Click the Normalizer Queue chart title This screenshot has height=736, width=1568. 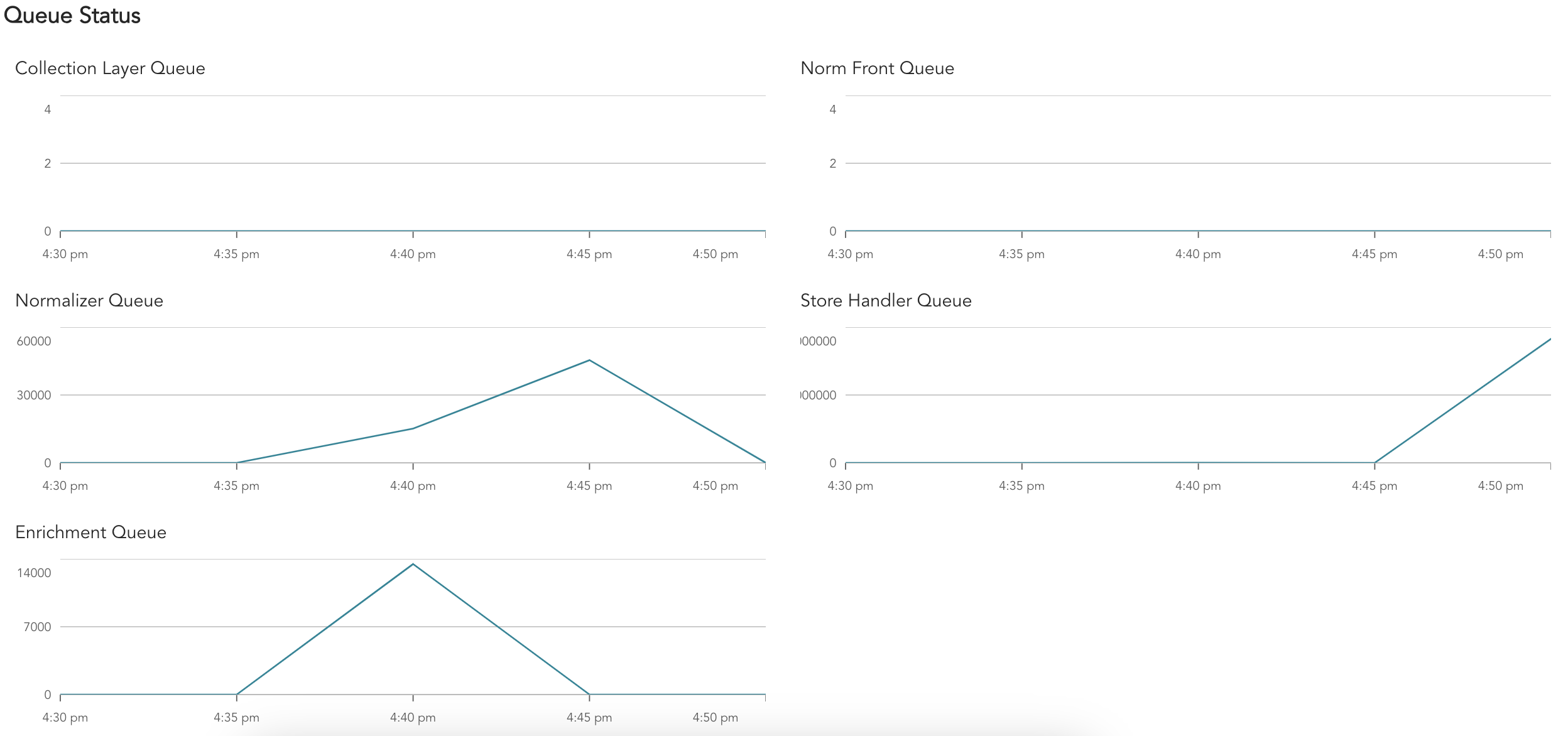pos(89,300)
